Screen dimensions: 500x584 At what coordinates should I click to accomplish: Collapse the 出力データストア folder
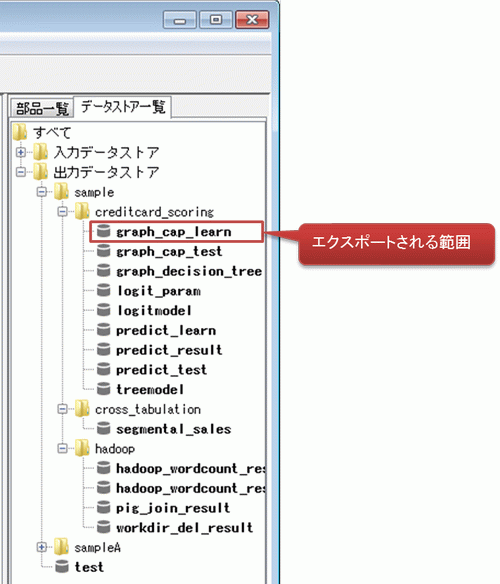click(21, 172)
